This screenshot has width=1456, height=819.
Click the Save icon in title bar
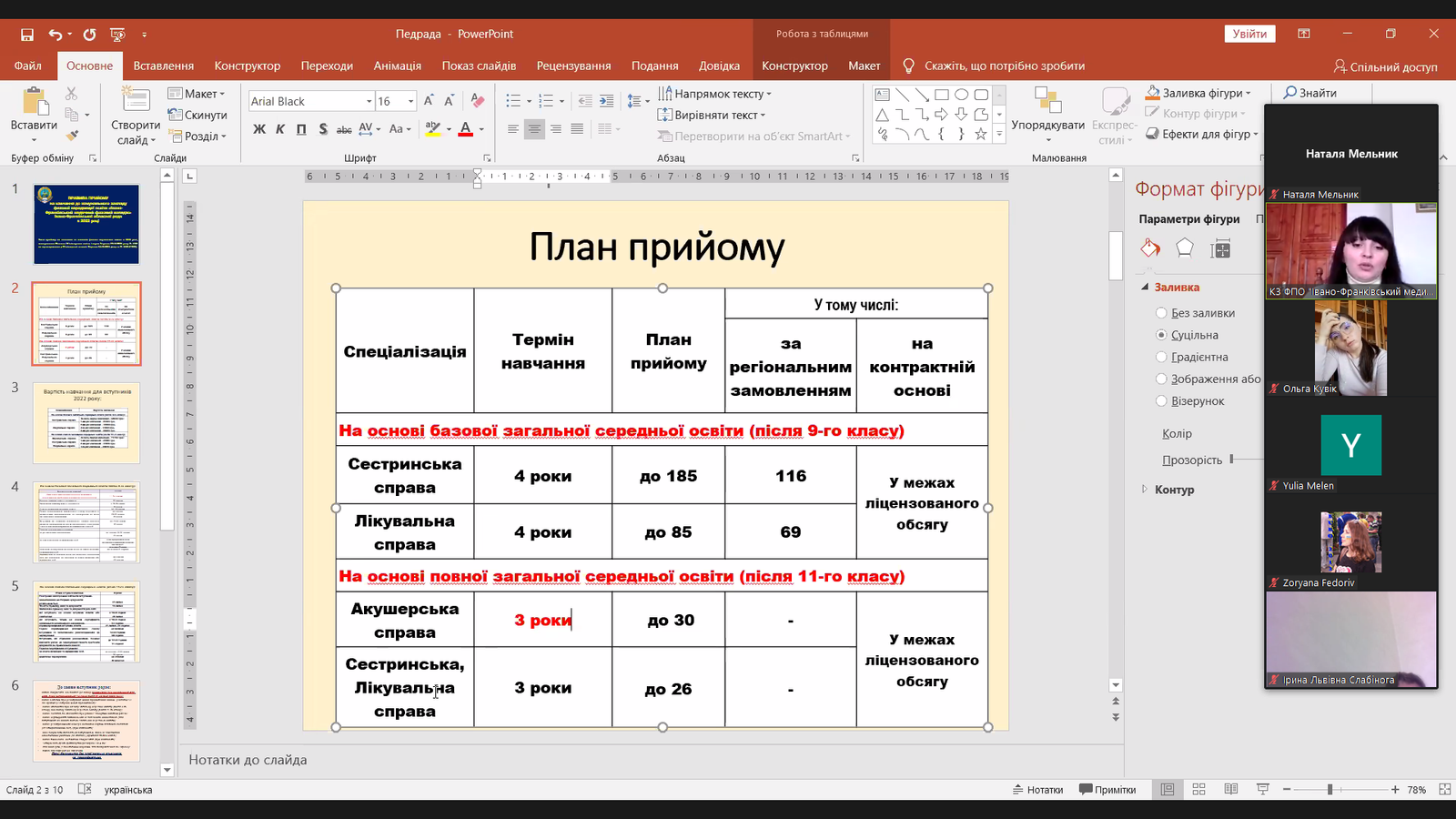27,35
